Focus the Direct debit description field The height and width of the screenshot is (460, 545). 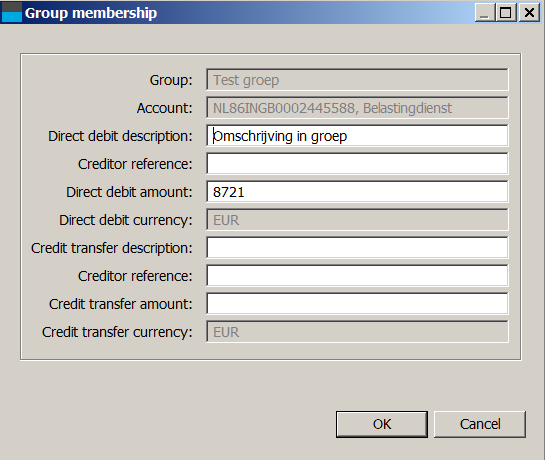click(x=357, y=136)
